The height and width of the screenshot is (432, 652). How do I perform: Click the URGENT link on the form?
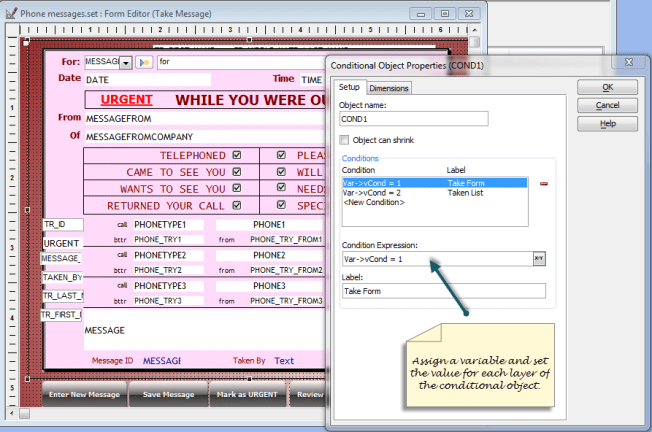127,100
